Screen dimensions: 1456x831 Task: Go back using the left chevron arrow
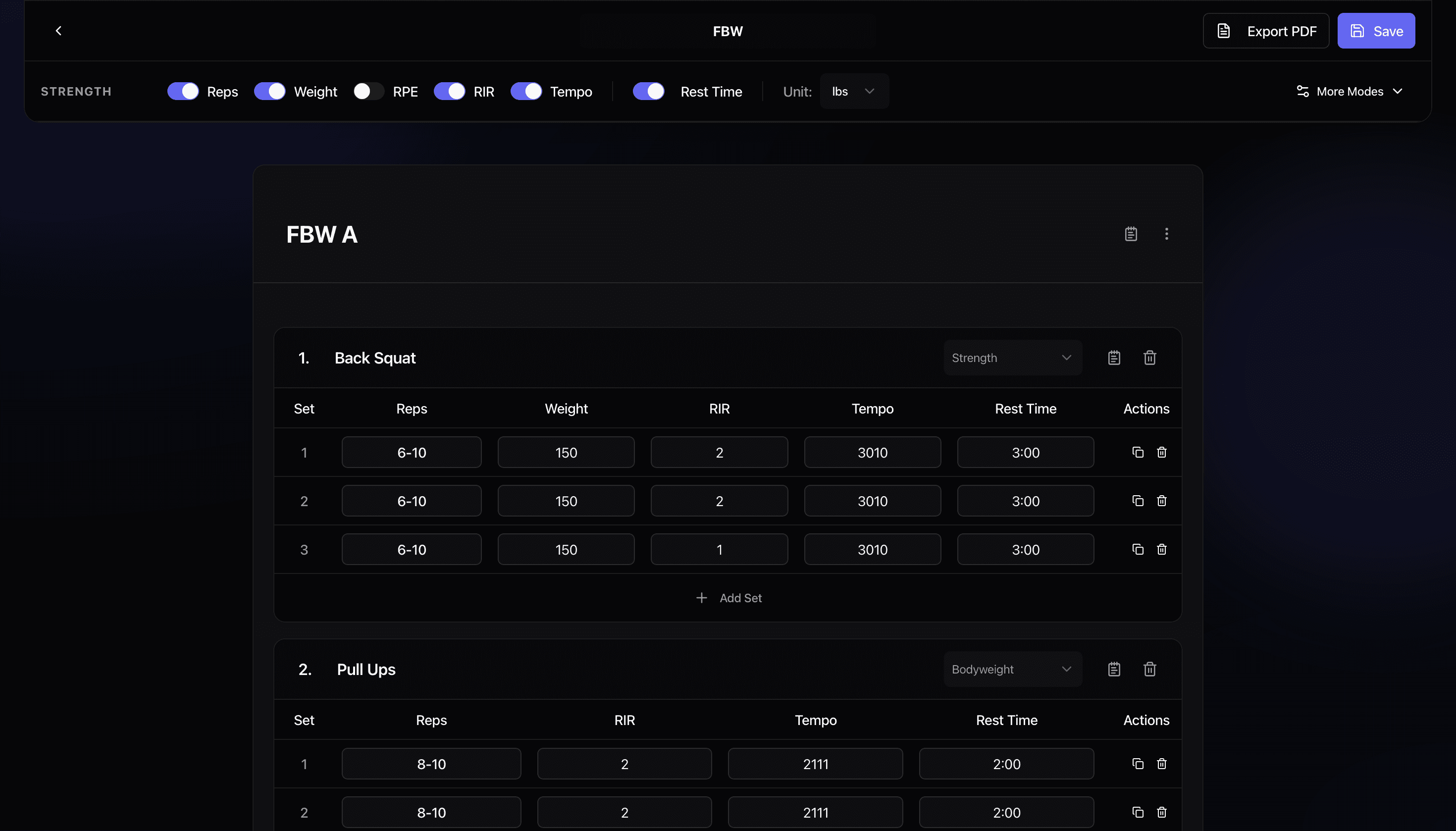58,31
